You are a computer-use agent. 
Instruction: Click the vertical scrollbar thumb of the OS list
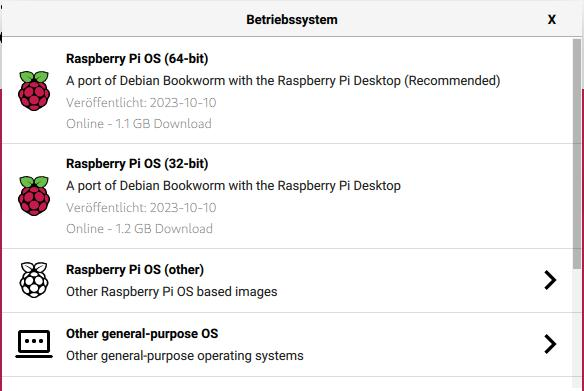point(577,153)
